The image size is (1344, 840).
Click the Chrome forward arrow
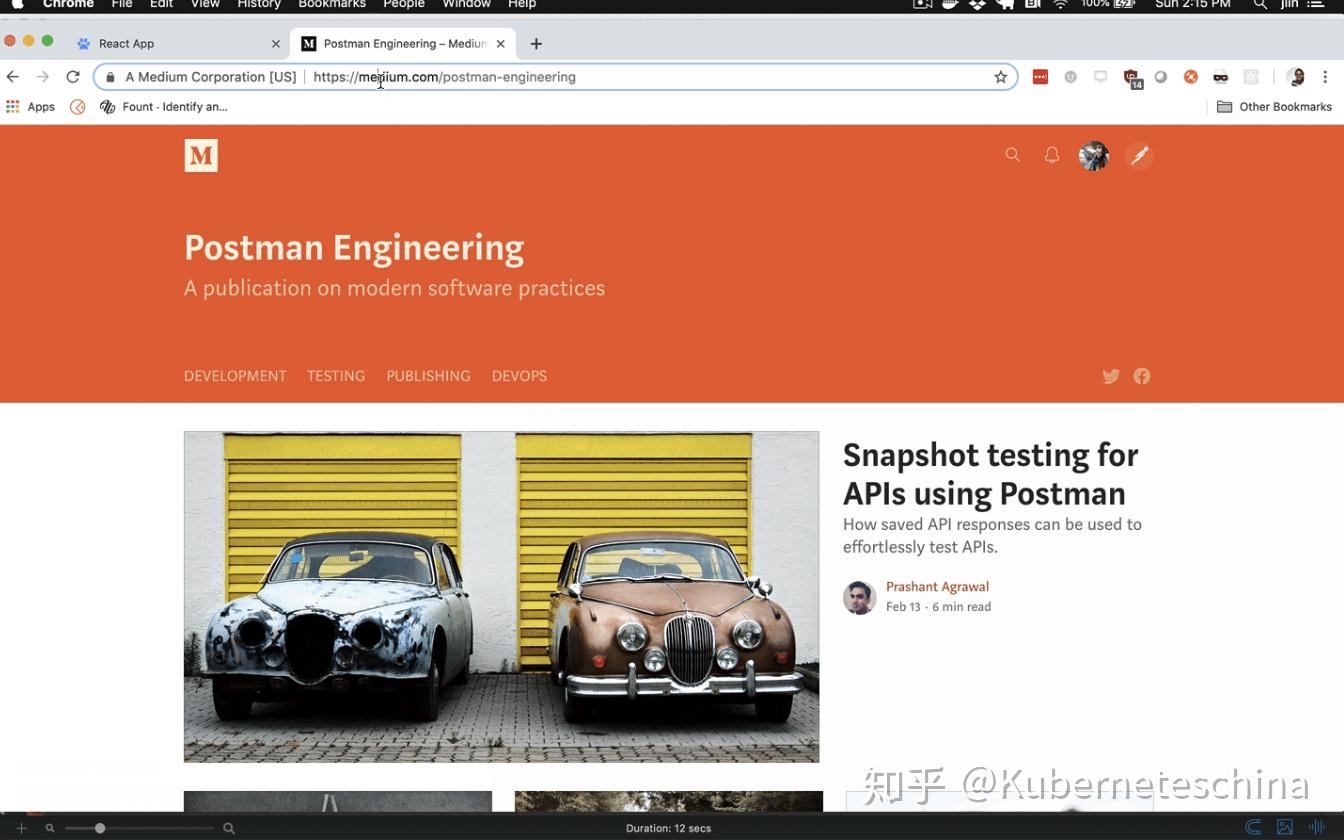click(x=42, y=77)
